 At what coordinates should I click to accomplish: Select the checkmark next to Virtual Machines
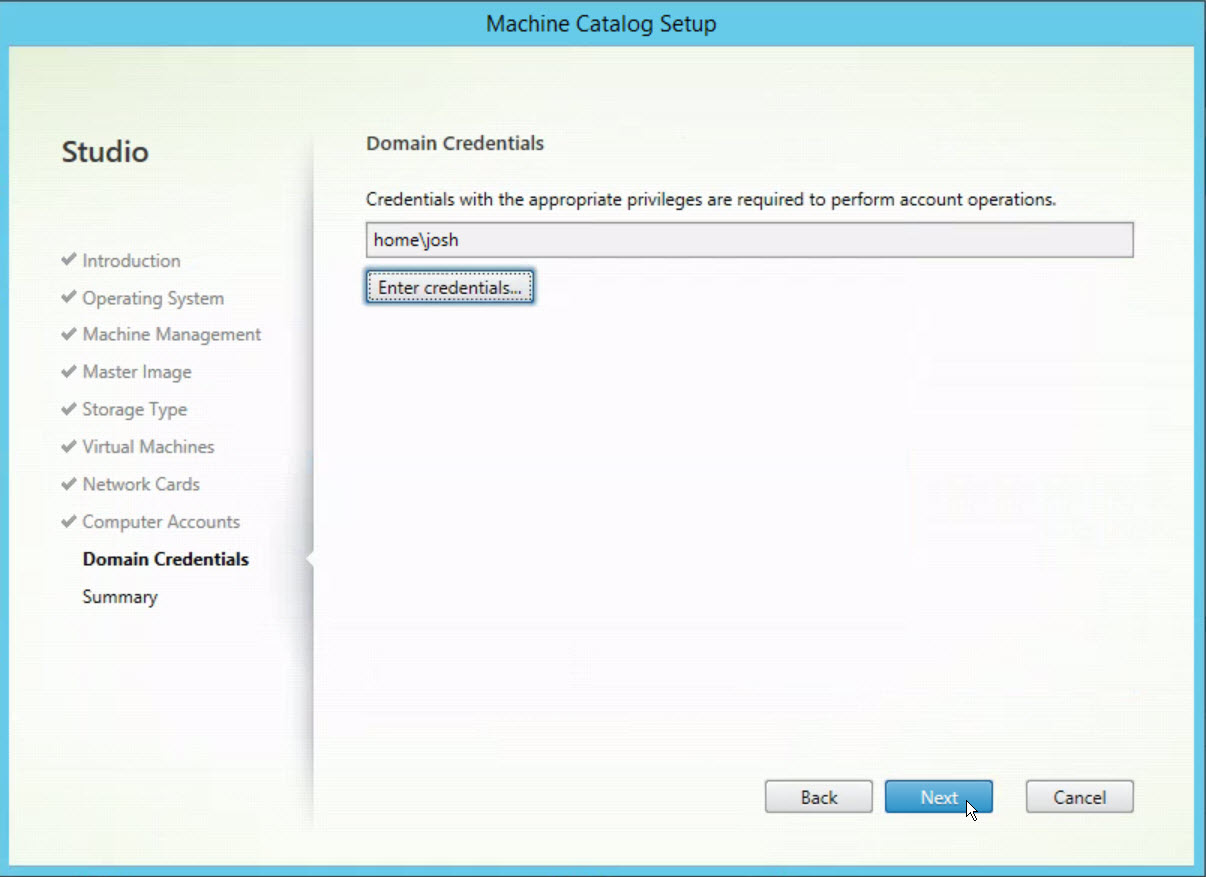click(x=68, y=447)
